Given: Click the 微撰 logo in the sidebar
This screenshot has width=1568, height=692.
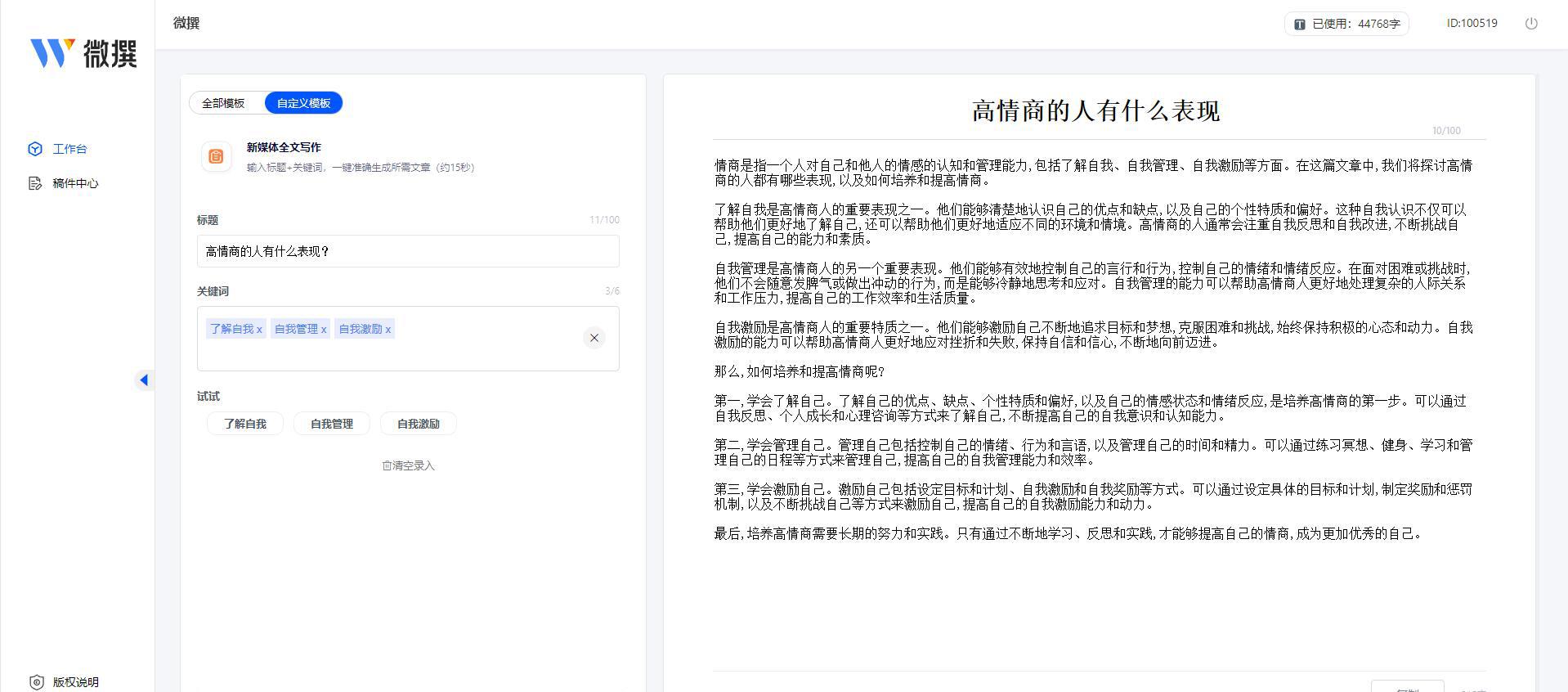Looking at the screenshot, I should point(83,53).
